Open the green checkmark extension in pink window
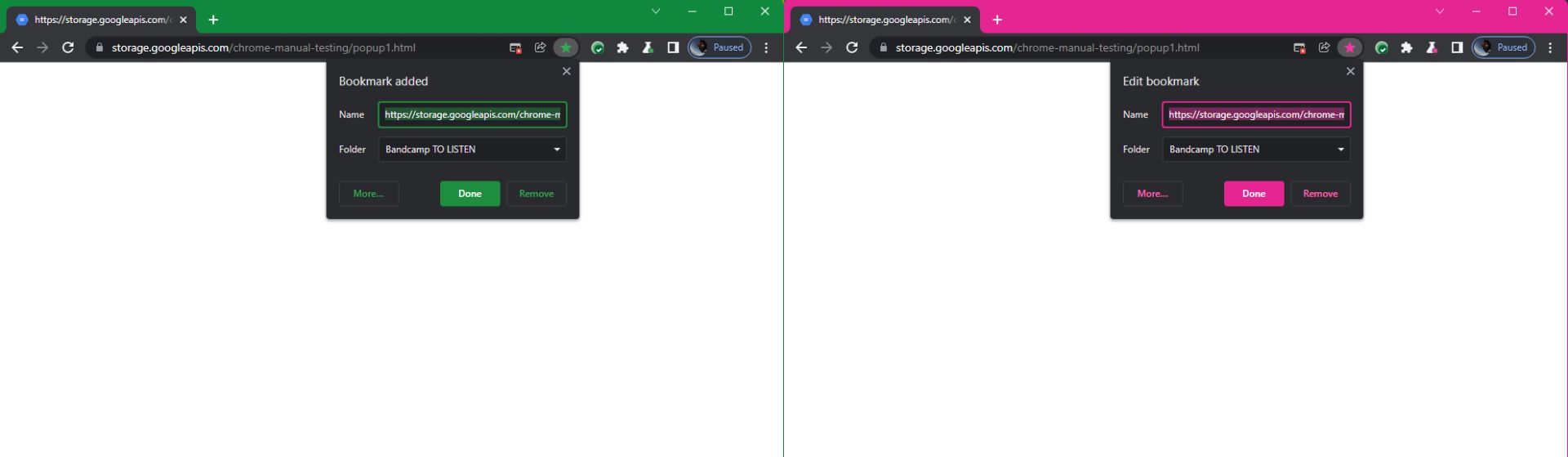This screenshot has height=457, width=1568. pos(1382,47)
